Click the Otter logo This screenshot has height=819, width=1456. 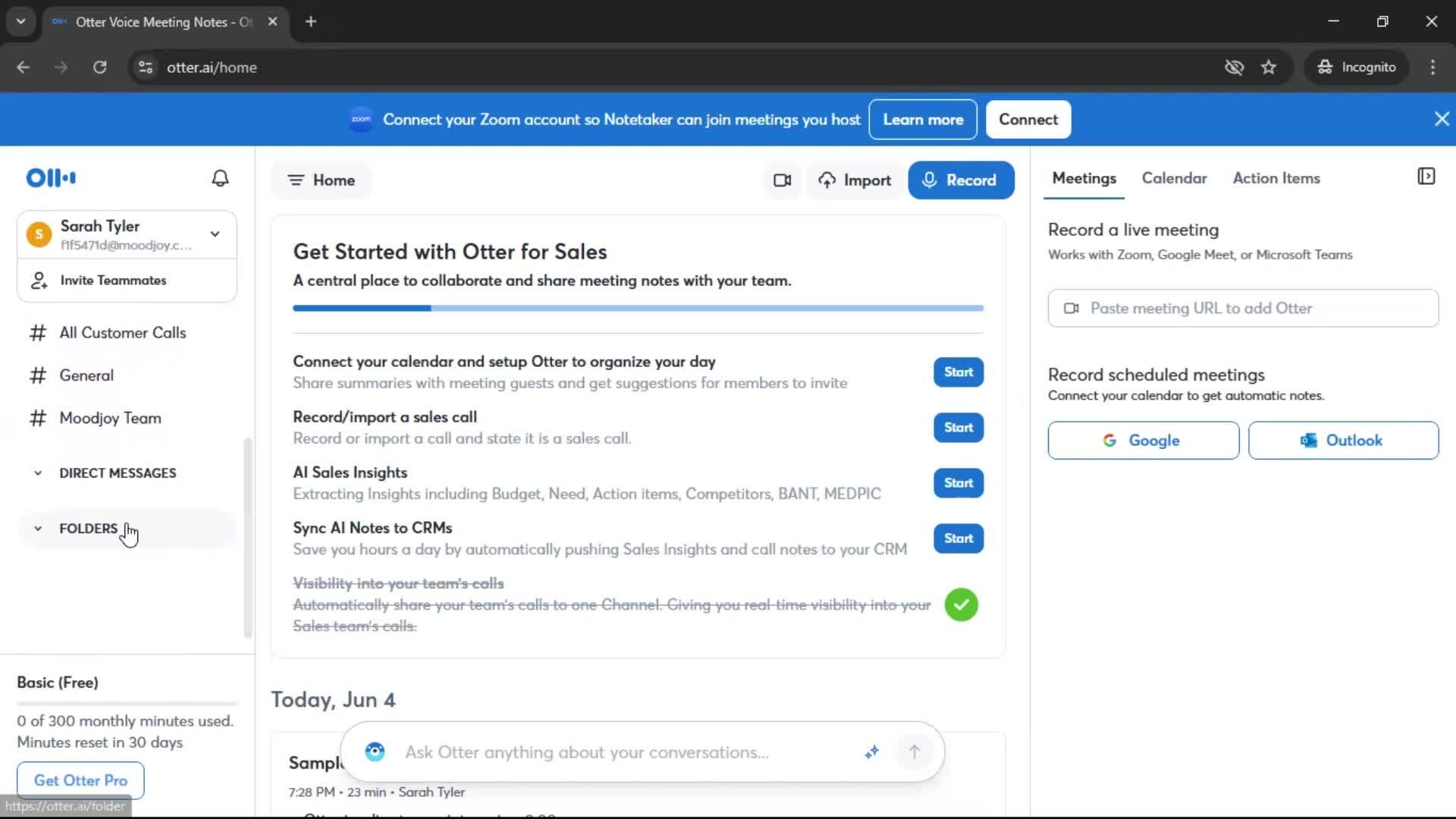[51, 178]
